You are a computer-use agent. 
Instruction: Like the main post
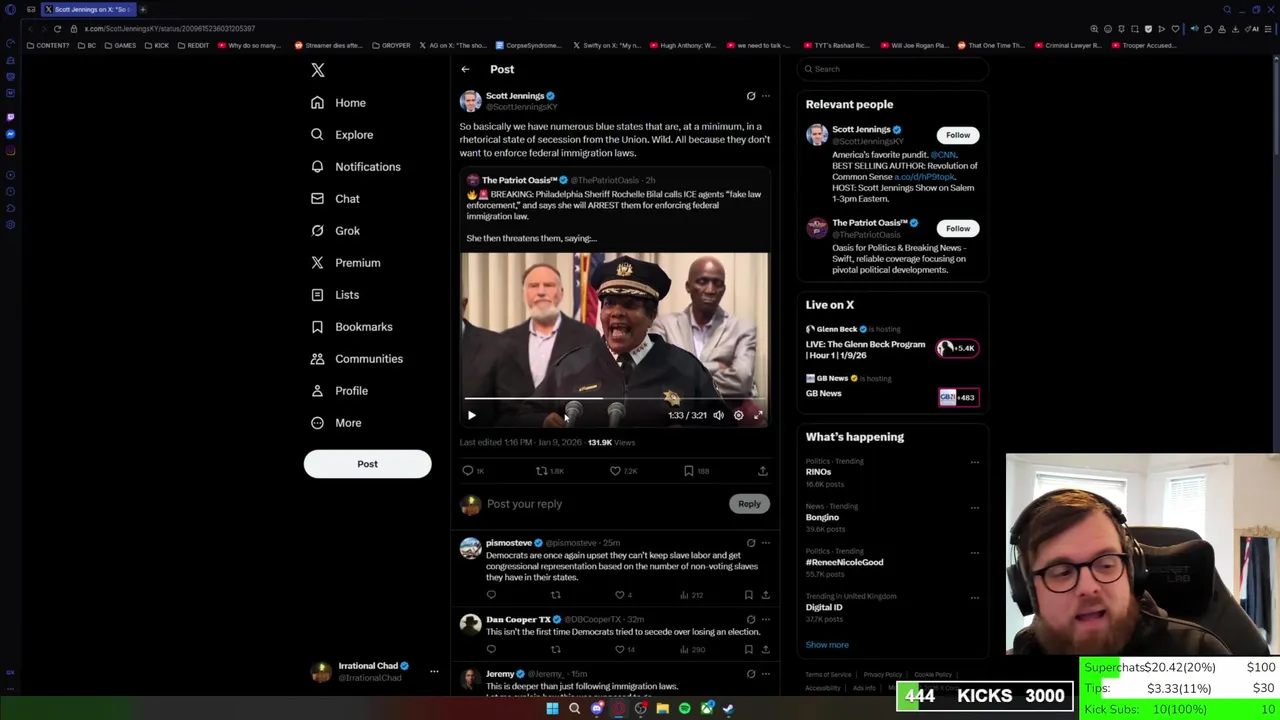616,471
